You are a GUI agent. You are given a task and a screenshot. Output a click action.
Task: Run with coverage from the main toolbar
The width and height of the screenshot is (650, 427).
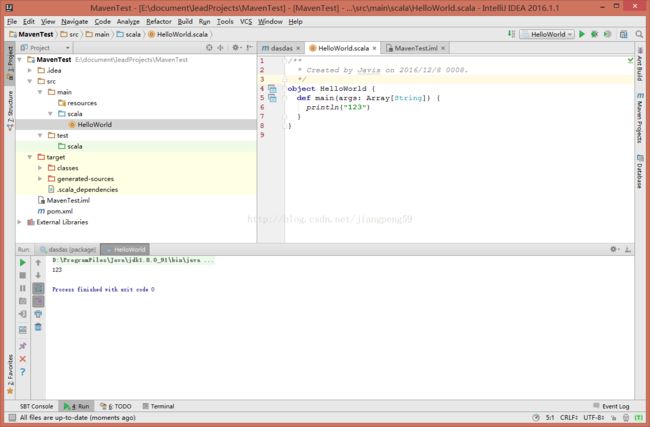click(x=607, y=34)
